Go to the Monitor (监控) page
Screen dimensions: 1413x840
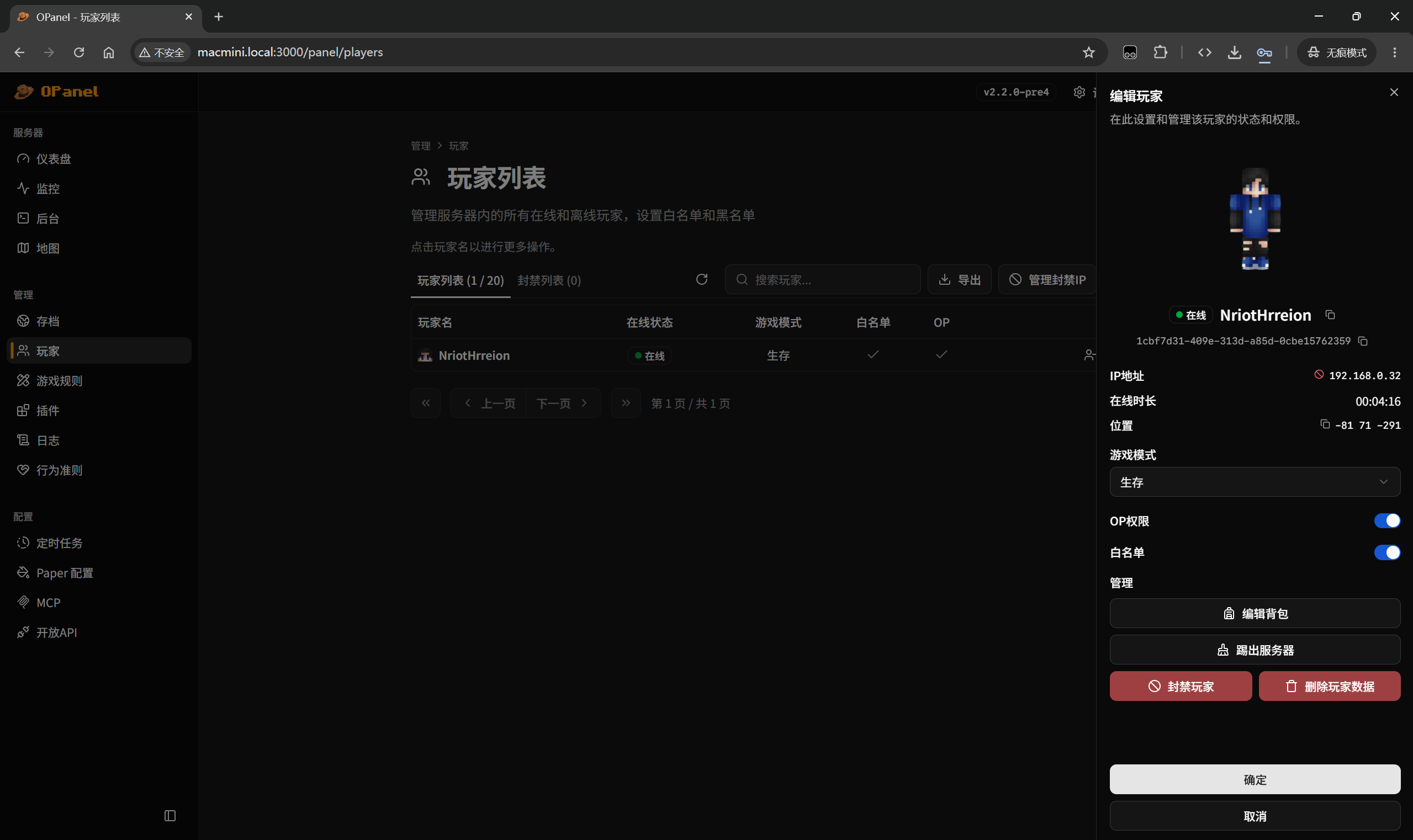99,189
